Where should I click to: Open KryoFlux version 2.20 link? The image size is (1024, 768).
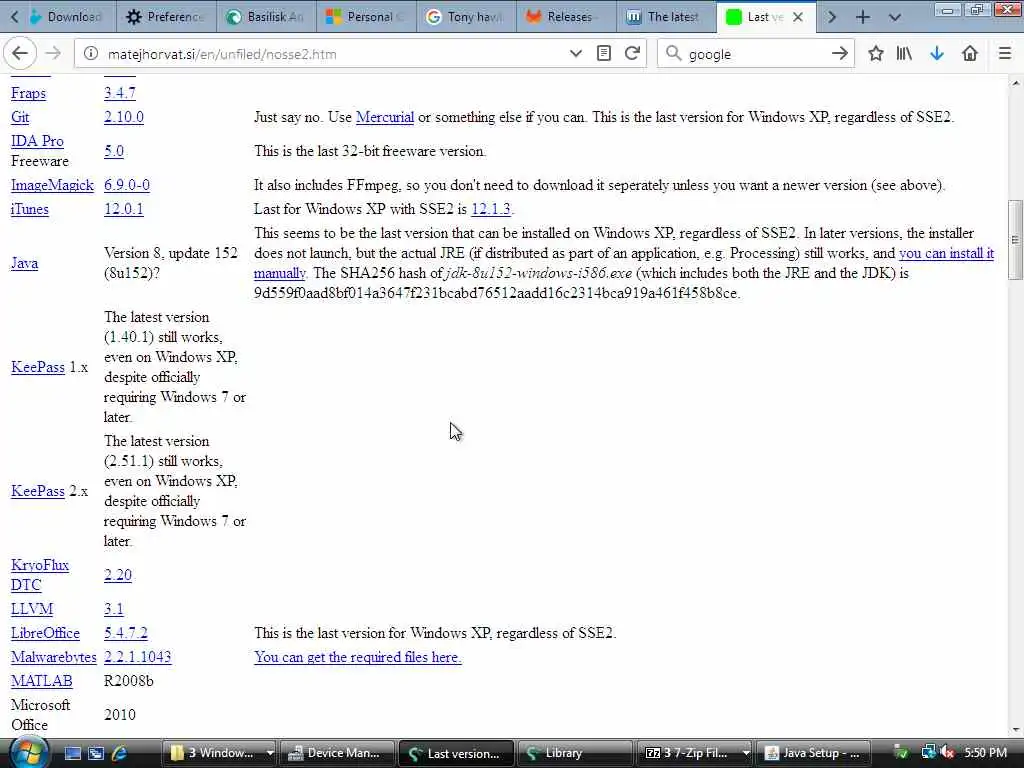[x=118, y=575]
